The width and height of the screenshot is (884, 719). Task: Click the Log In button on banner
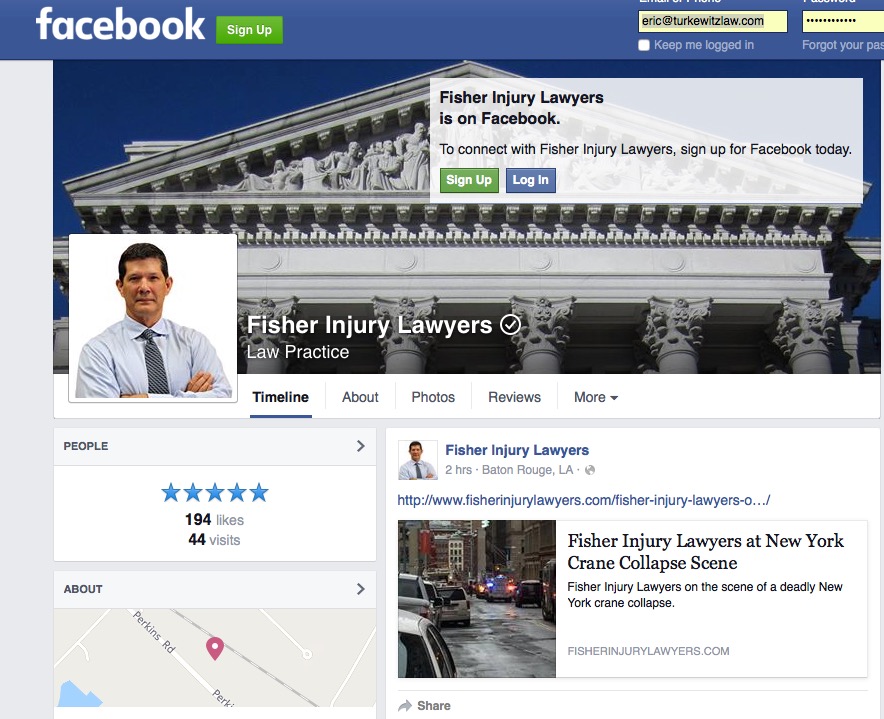pos(531,180)
